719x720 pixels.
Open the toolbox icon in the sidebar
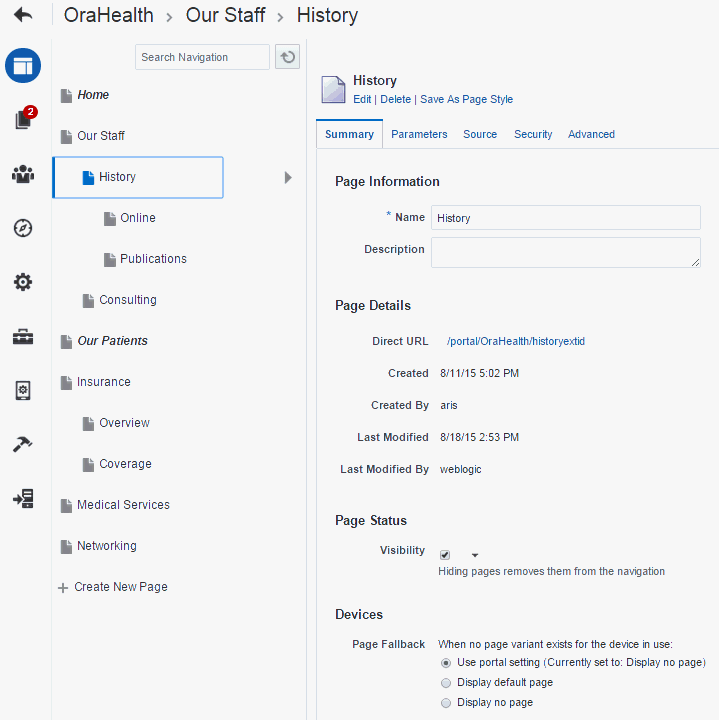(x=23, y=337)
